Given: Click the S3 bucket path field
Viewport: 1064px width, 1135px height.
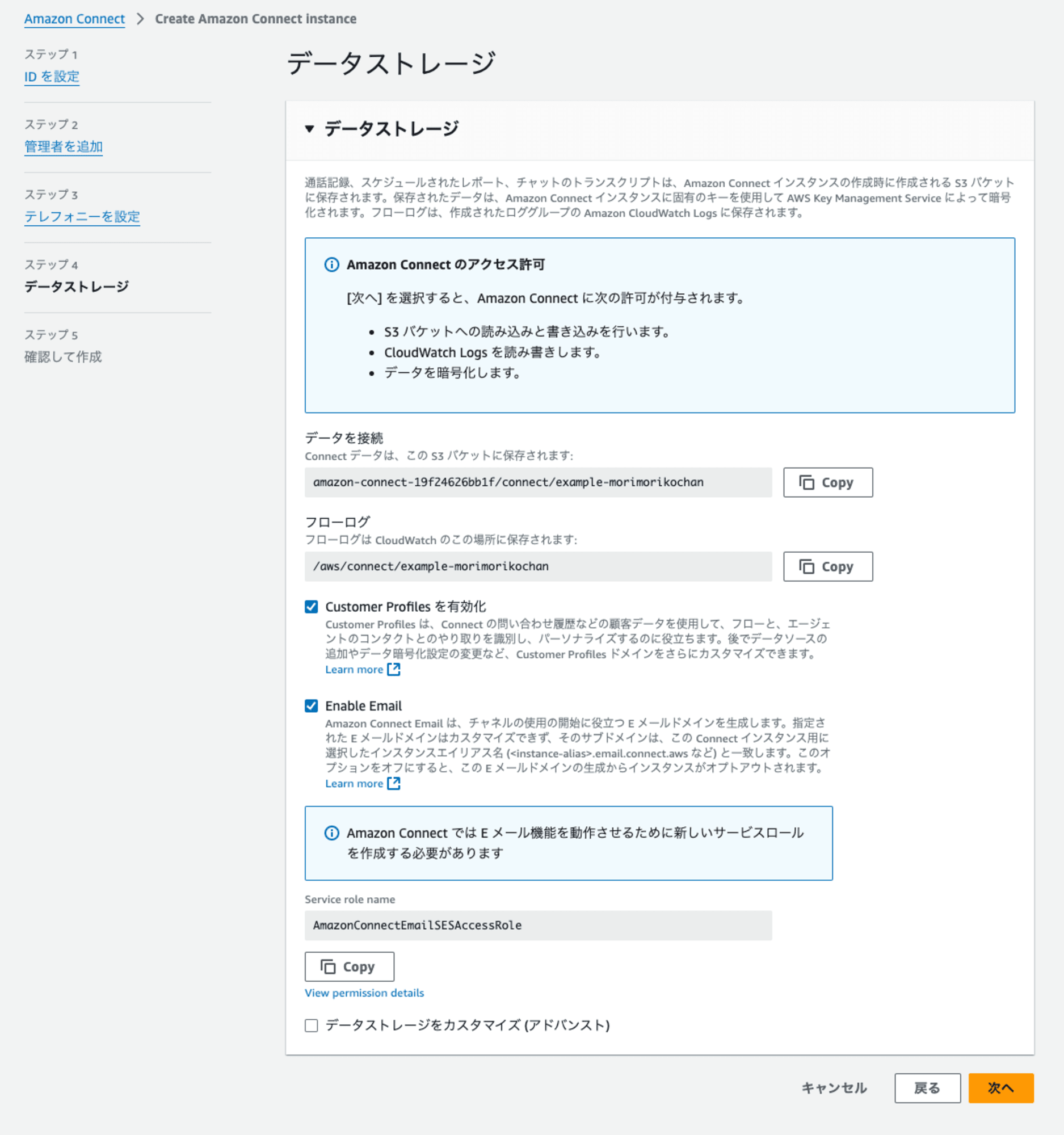Looking at the screenshot, I should pyautogui.click(x=539, y=482).
